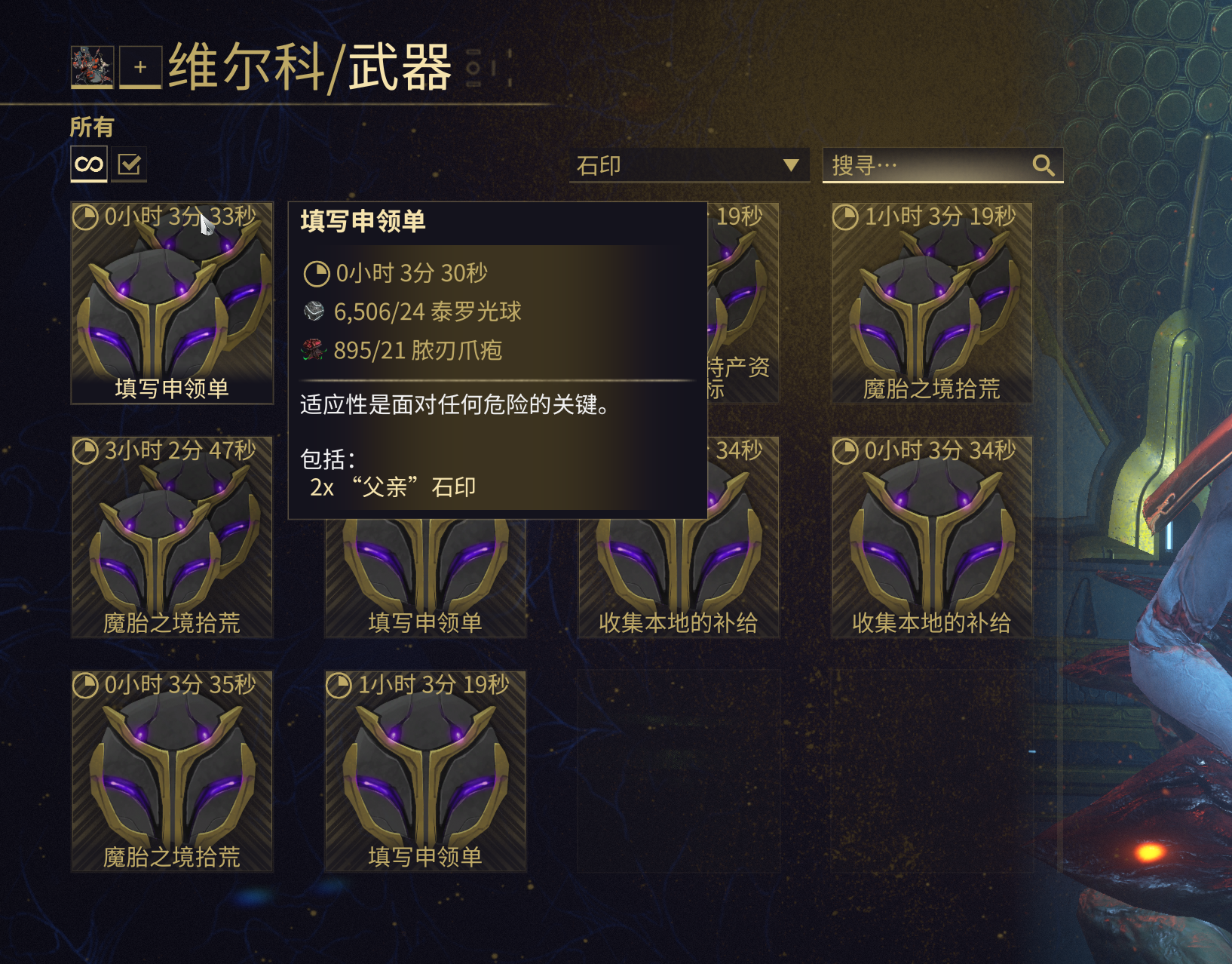Click the menu icon right of header title
1232x964 pixels.
point(473,69)
